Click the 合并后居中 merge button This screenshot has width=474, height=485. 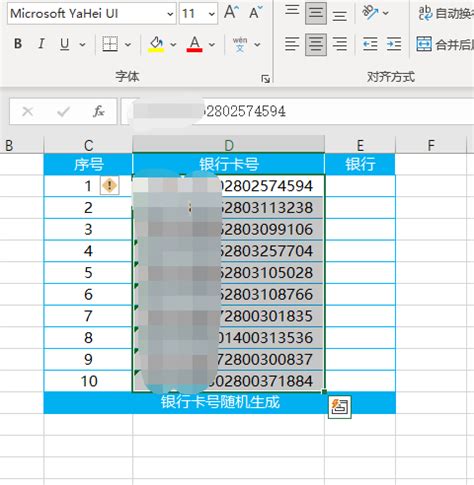point(445,44)
